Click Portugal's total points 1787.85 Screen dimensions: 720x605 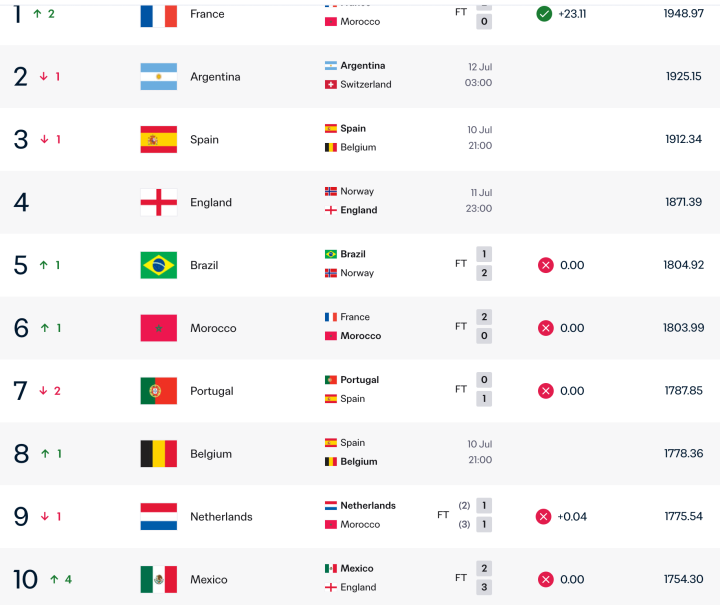(683, 391)
